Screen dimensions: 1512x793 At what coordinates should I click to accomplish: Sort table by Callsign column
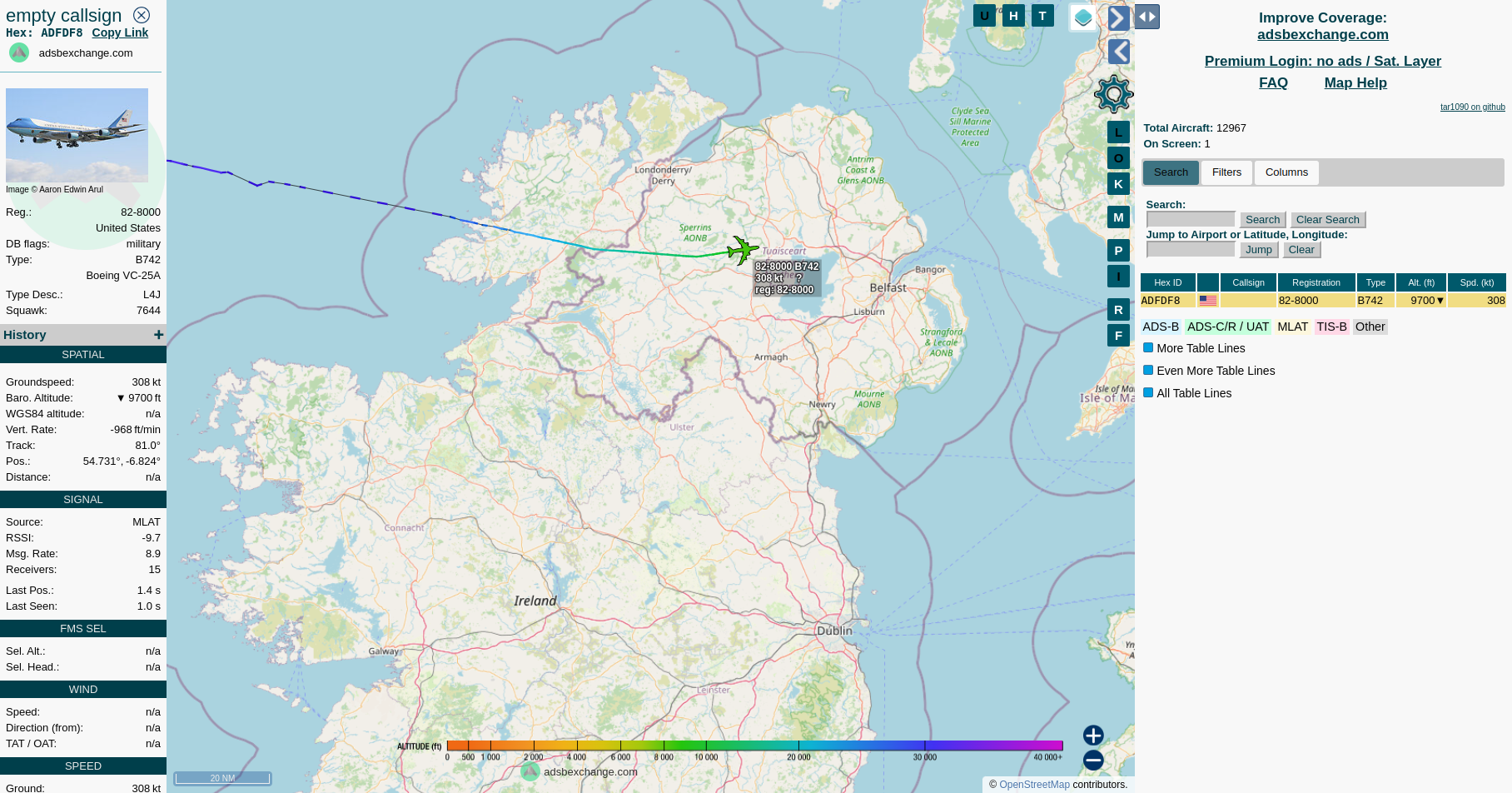(1248, 282)
